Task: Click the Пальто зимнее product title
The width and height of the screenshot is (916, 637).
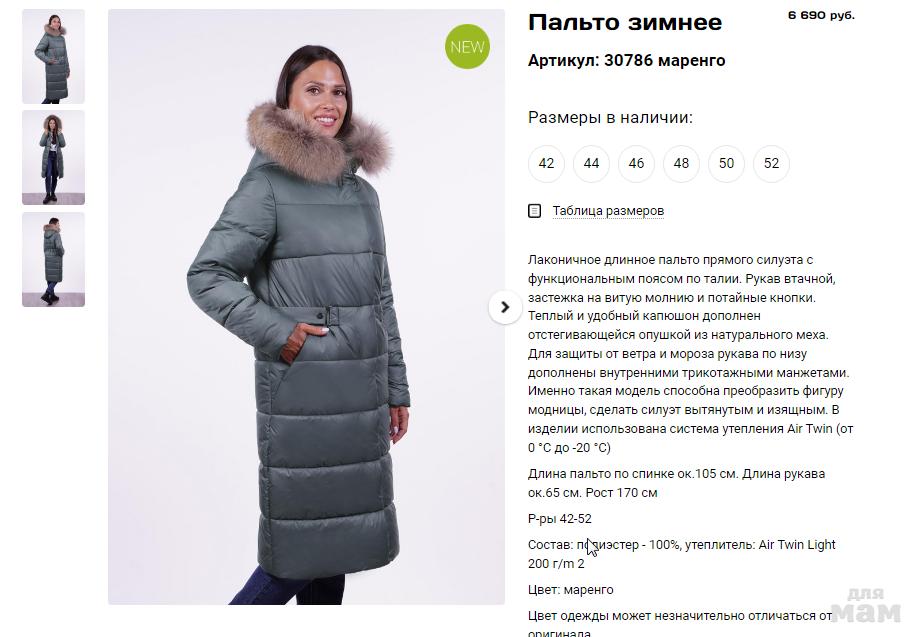Action: (625, 23)
